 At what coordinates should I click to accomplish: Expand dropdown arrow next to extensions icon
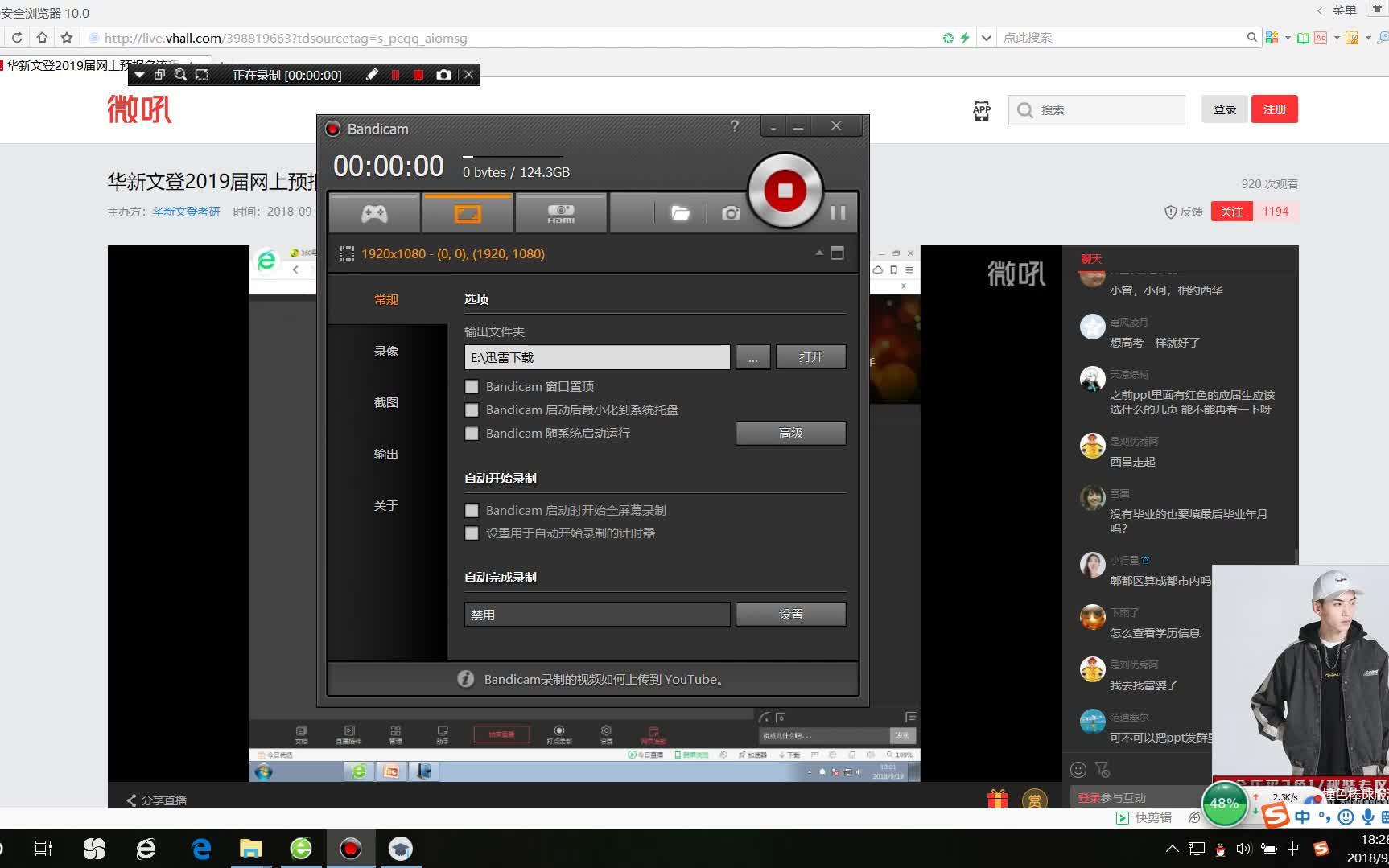1288,38
